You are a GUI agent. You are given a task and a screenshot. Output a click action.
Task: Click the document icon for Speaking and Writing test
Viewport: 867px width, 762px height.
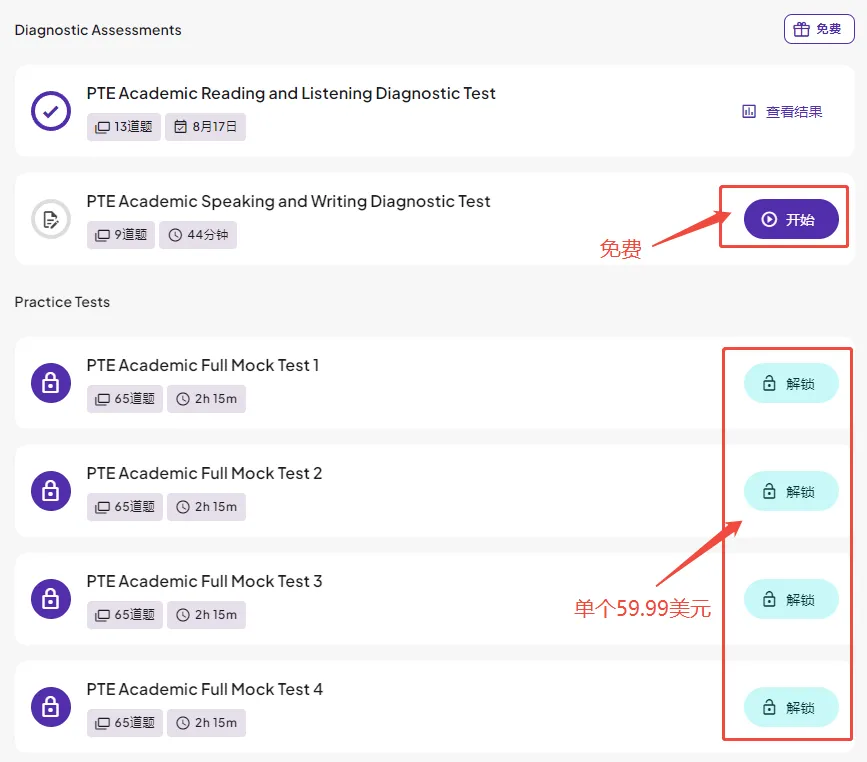(51, 219)
